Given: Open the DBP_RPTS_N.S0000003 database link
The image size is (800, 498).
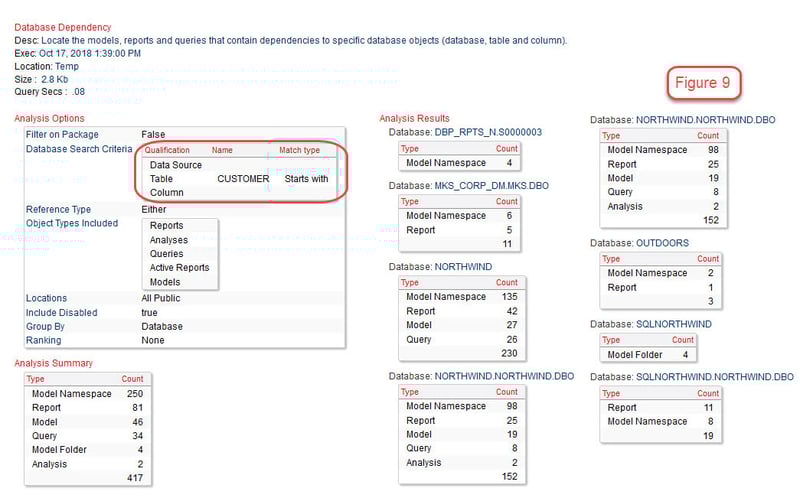Looking at the screenshot, I should tap(488, 132).
